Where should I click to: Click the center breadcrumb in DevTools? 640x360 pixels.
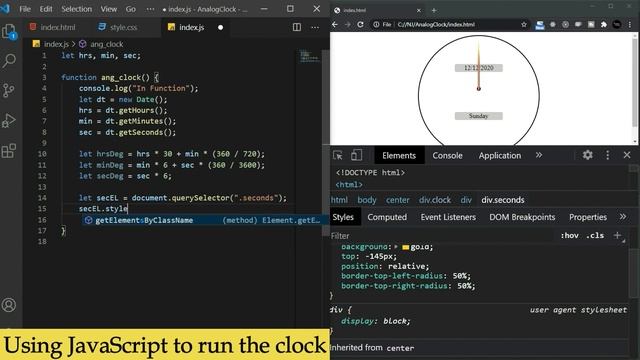pos(398,200)
